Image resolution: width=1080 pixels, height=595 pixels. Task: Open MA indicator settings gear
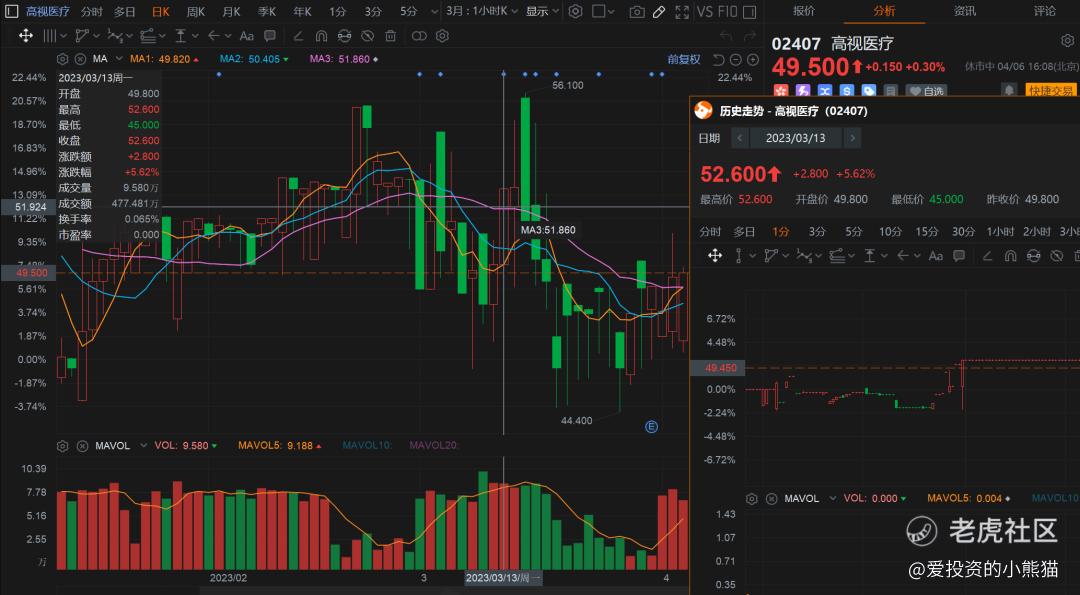coord(62,59)
